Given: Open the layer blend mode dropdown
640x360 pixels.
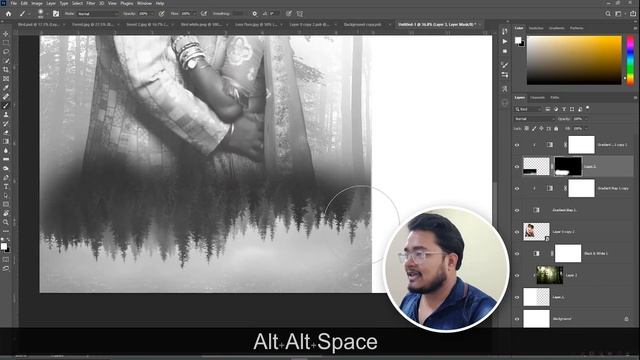Looking at the screenshot, I should [x=534, y=119].
